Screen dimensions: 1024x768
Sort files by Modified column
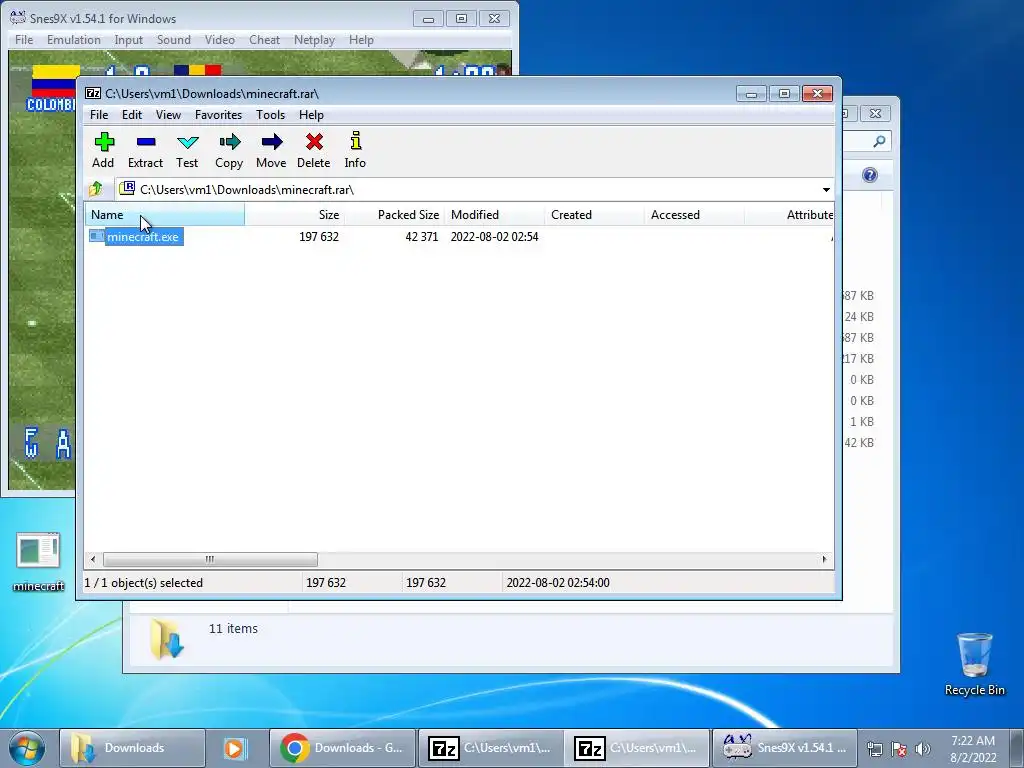point(494,215)
